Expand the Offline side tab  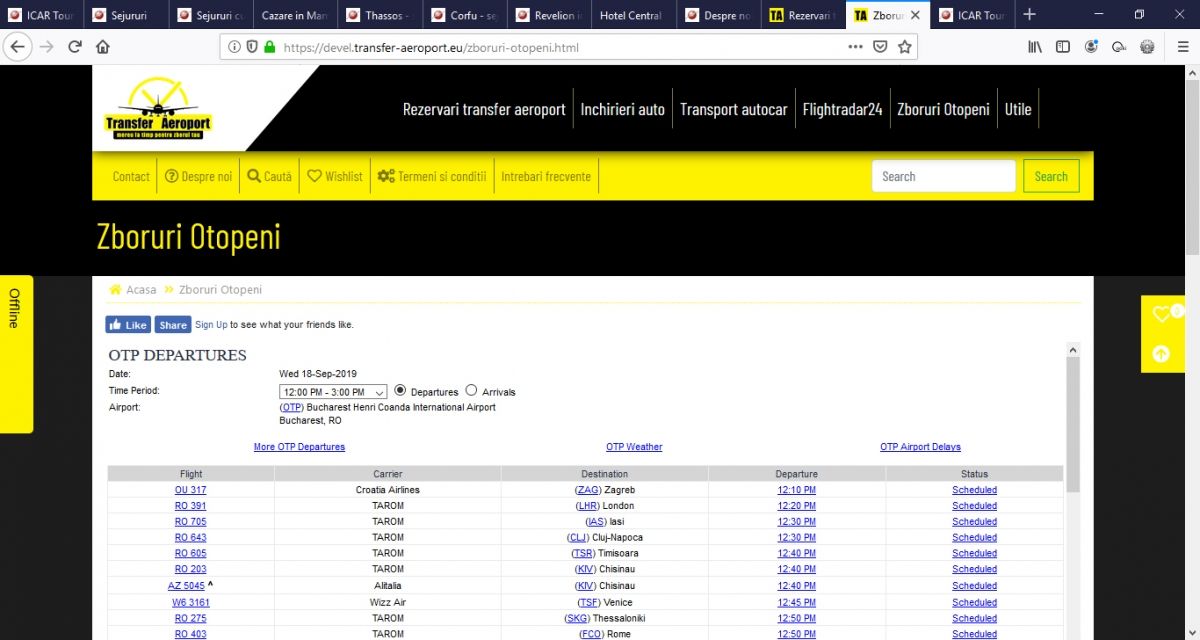coord(15,352)
